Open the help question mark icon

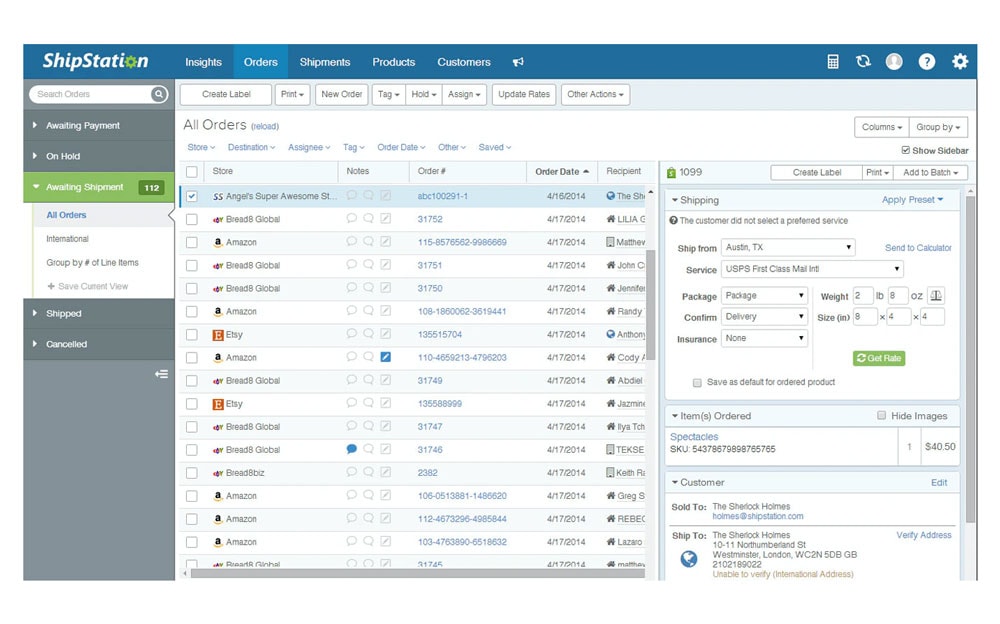click(x=927, y=62)
